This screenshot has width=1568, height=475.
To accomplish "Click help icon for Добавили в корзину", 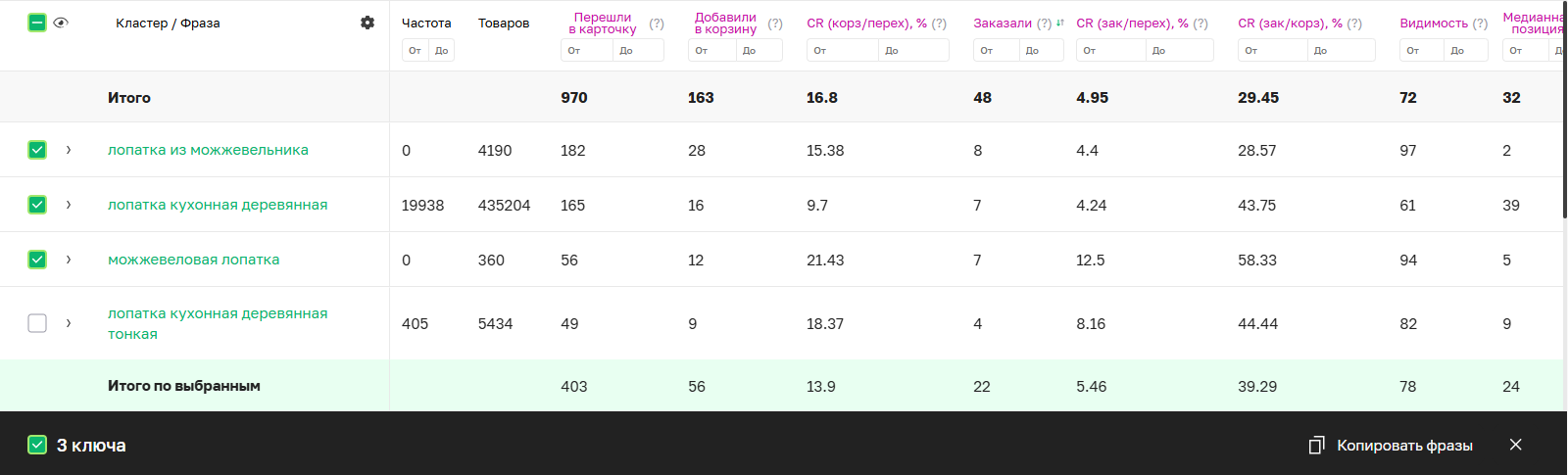I will (x=775, y=24).
